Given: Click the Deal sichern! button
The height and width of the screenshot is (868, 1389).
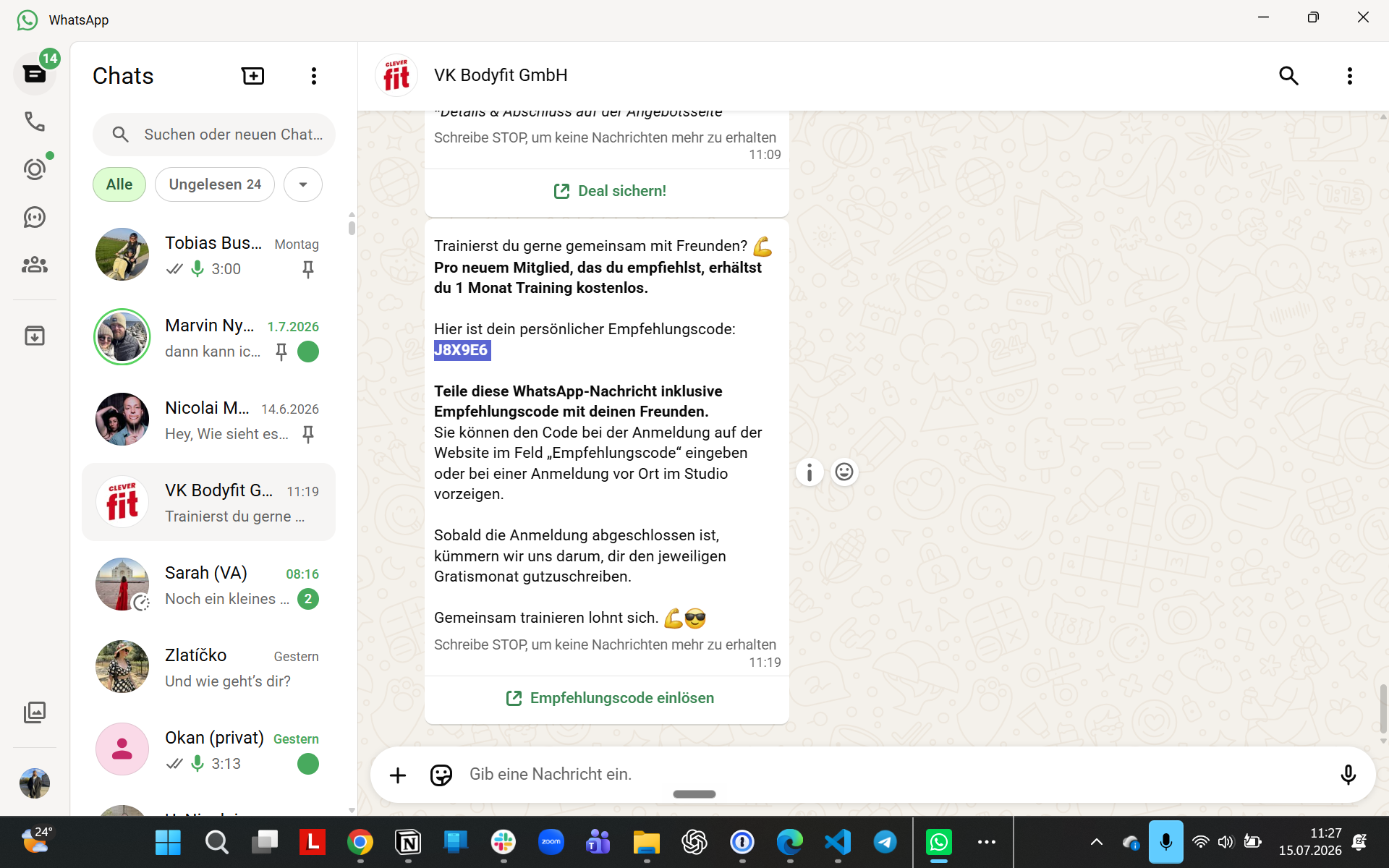Looking at the screenshot, I should [610, 191].
